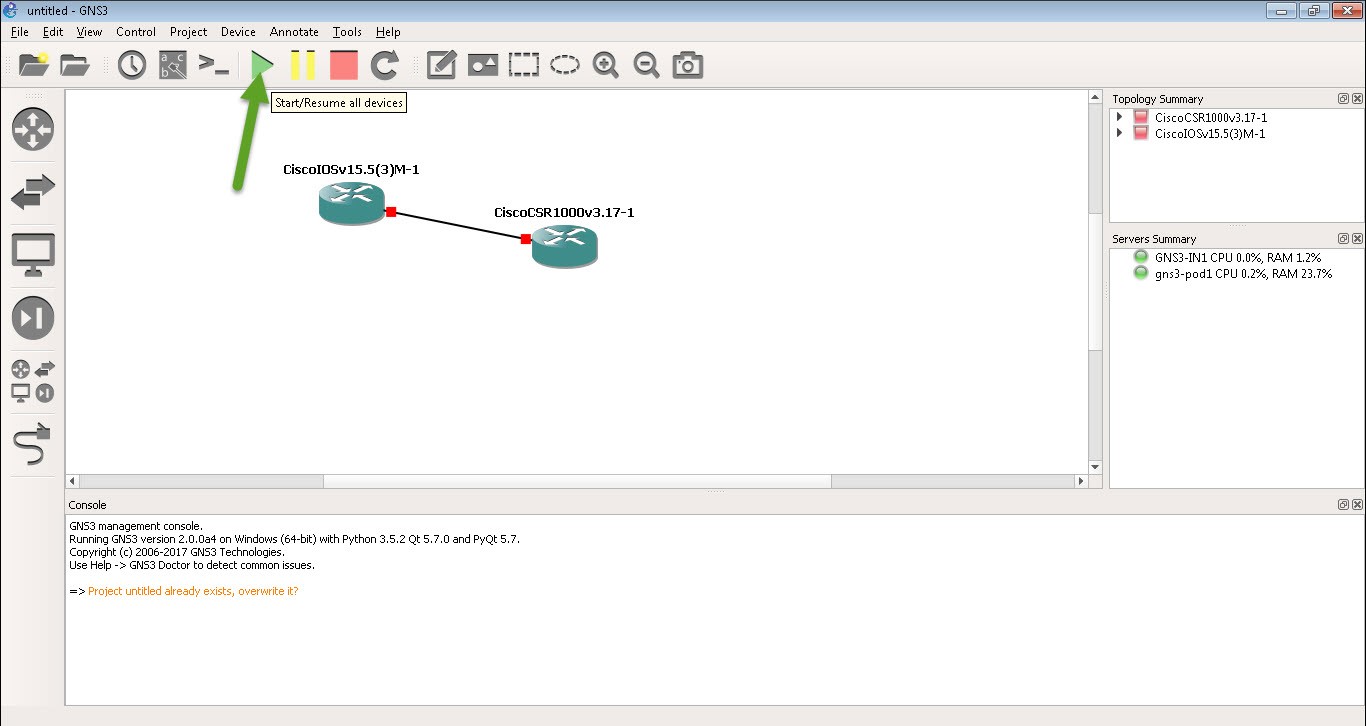Select the Add a note tool
Screen dimensions: 1366x726
tap(441, 65)
